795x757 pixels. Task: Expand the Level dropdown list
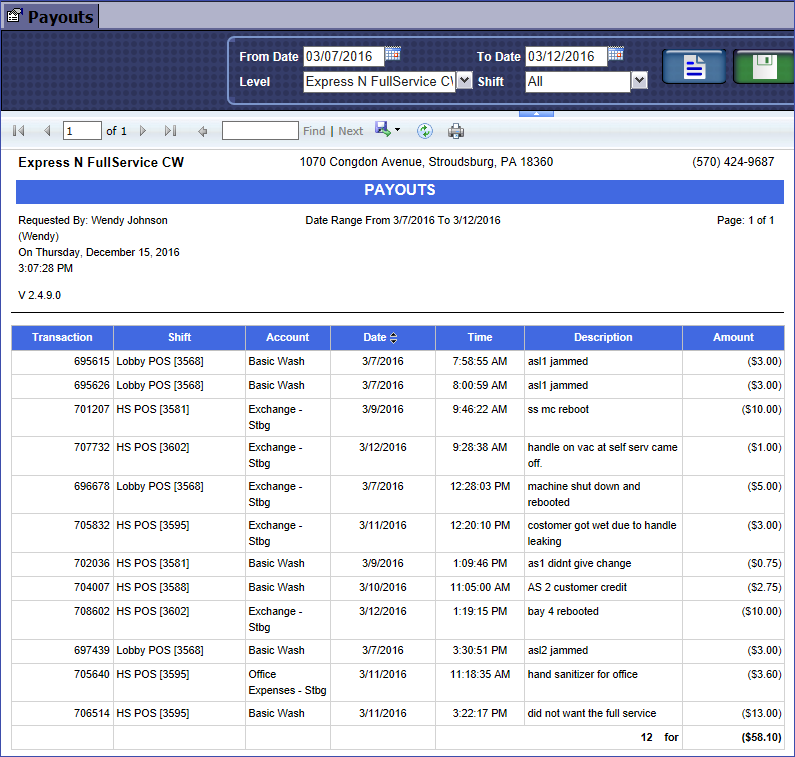(x=464, y=81)
